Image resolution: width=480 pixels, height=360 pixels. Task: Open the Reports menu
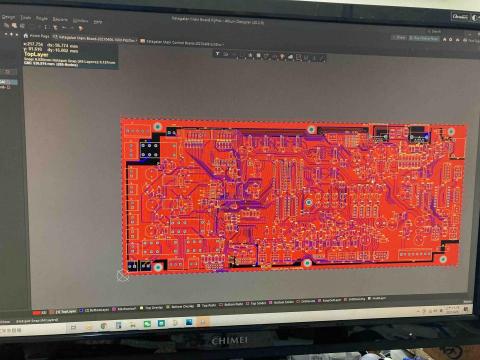tap(60, 19)
